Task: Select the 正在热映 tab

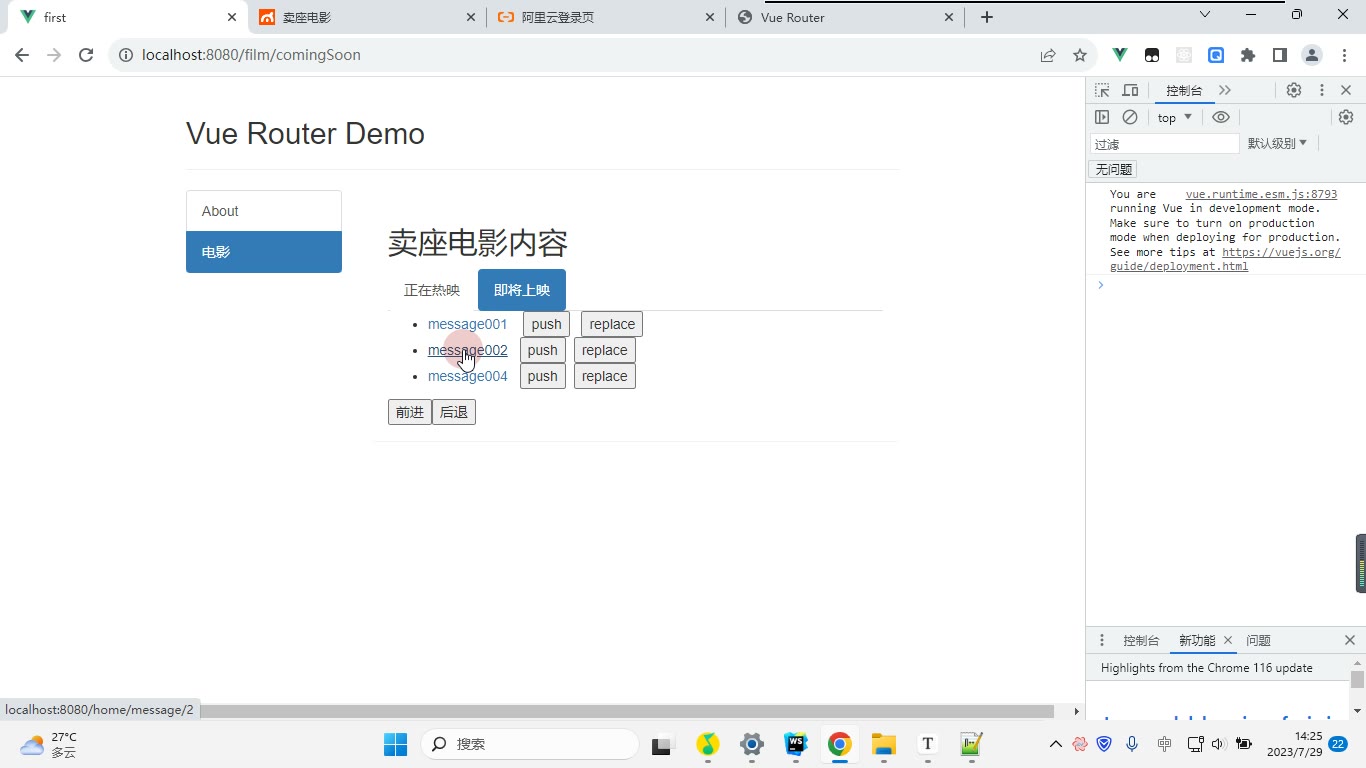Action: (432, 290)
